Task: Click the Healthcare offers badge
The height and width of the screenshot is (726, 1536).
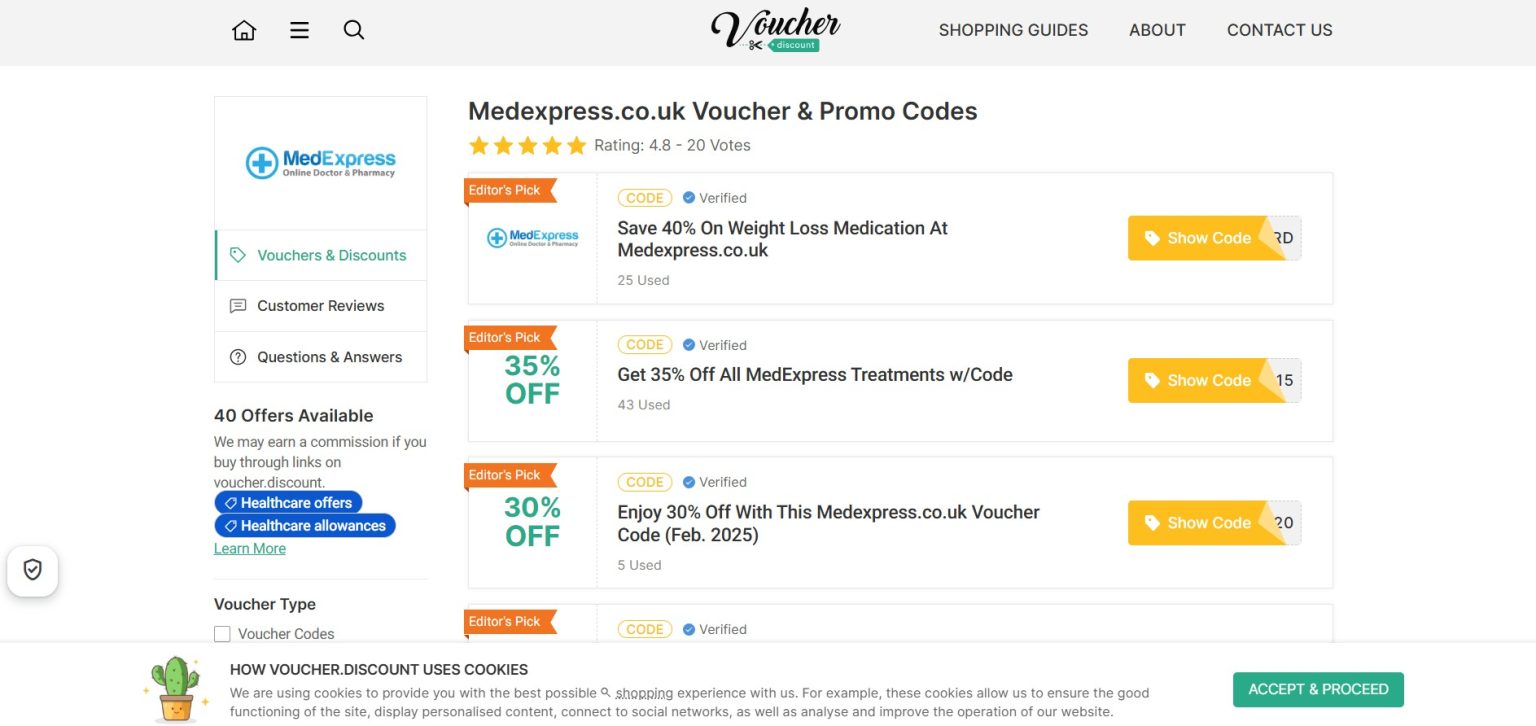Action: [289, 502]
